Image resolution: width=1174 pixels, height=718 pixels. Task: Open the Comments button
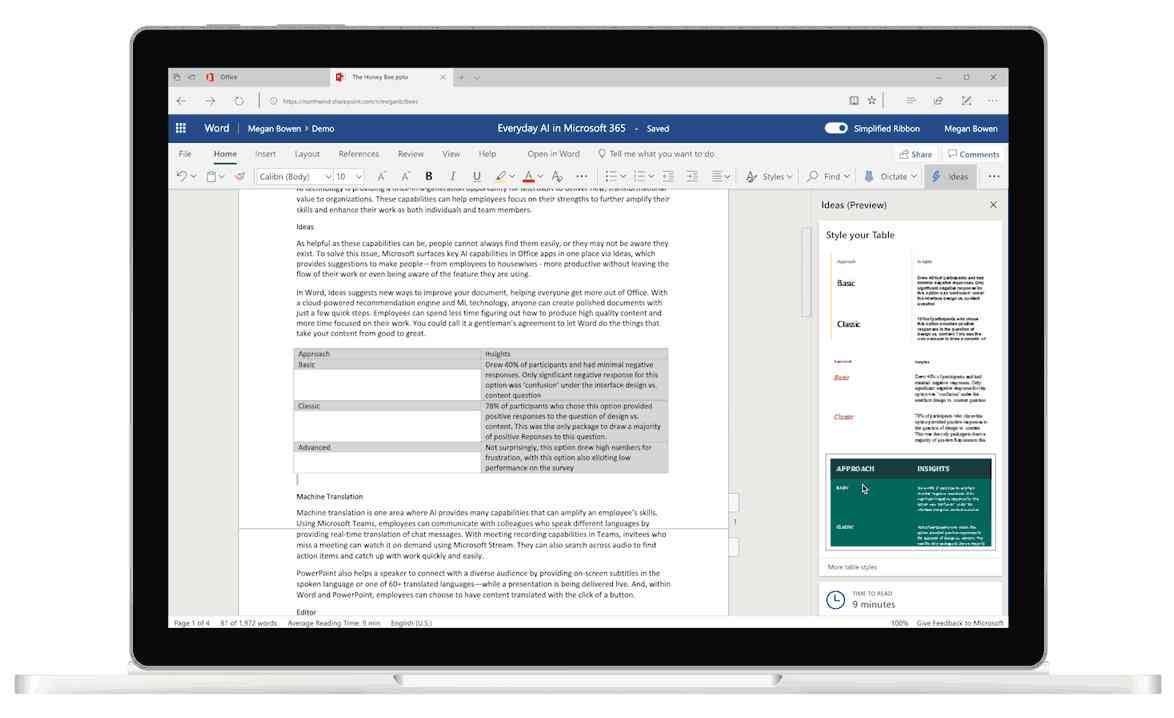coord(973,154)
